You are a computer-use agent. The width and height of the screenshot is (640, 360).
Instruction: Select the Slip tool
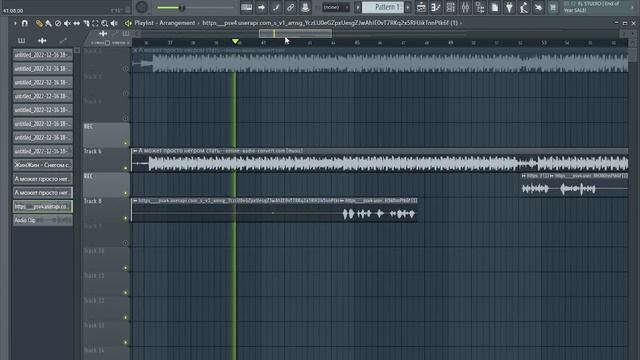tap(77, 24)
